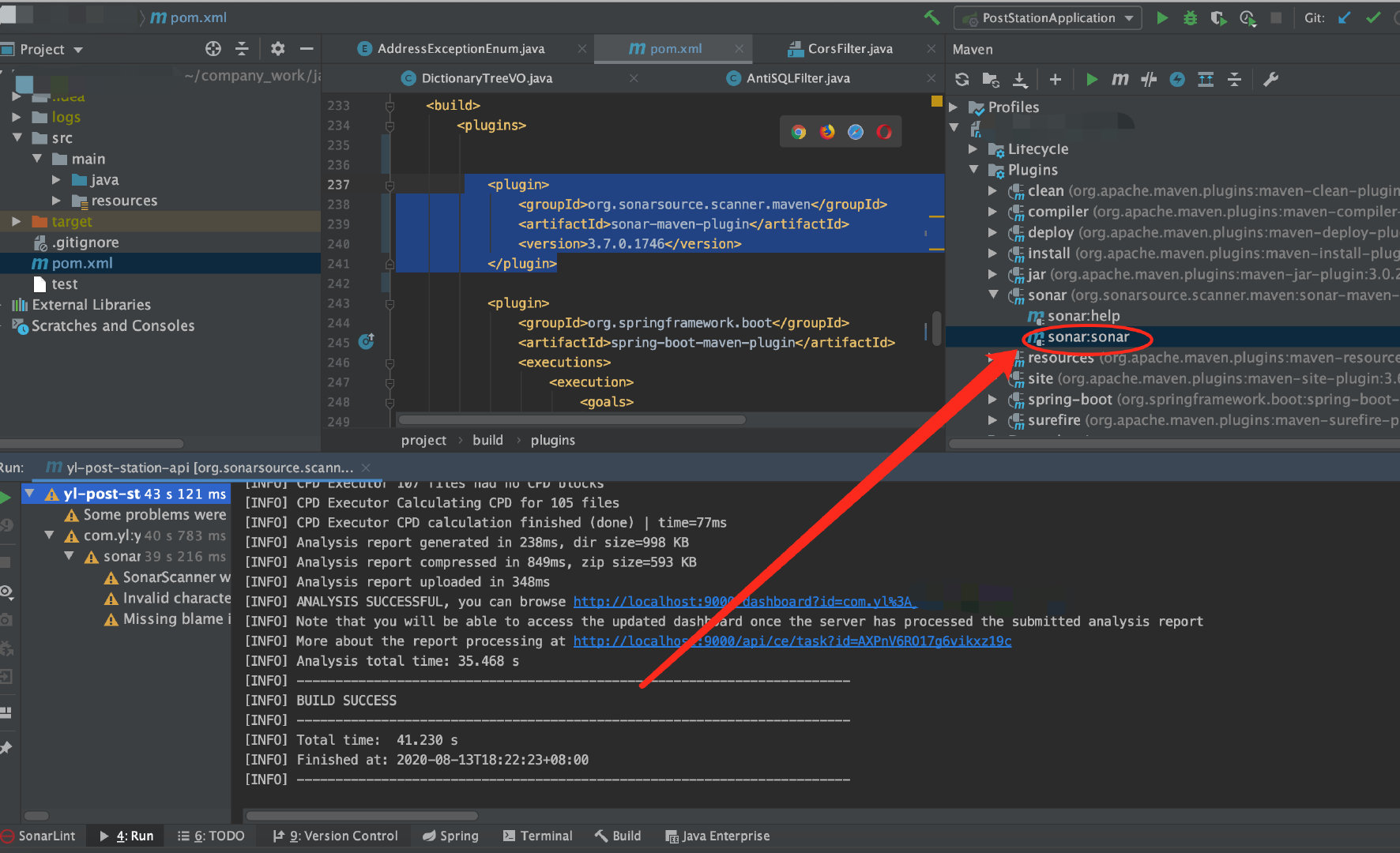Click the locate file crosshair icon in Project panel

click(x=213, y=49)
